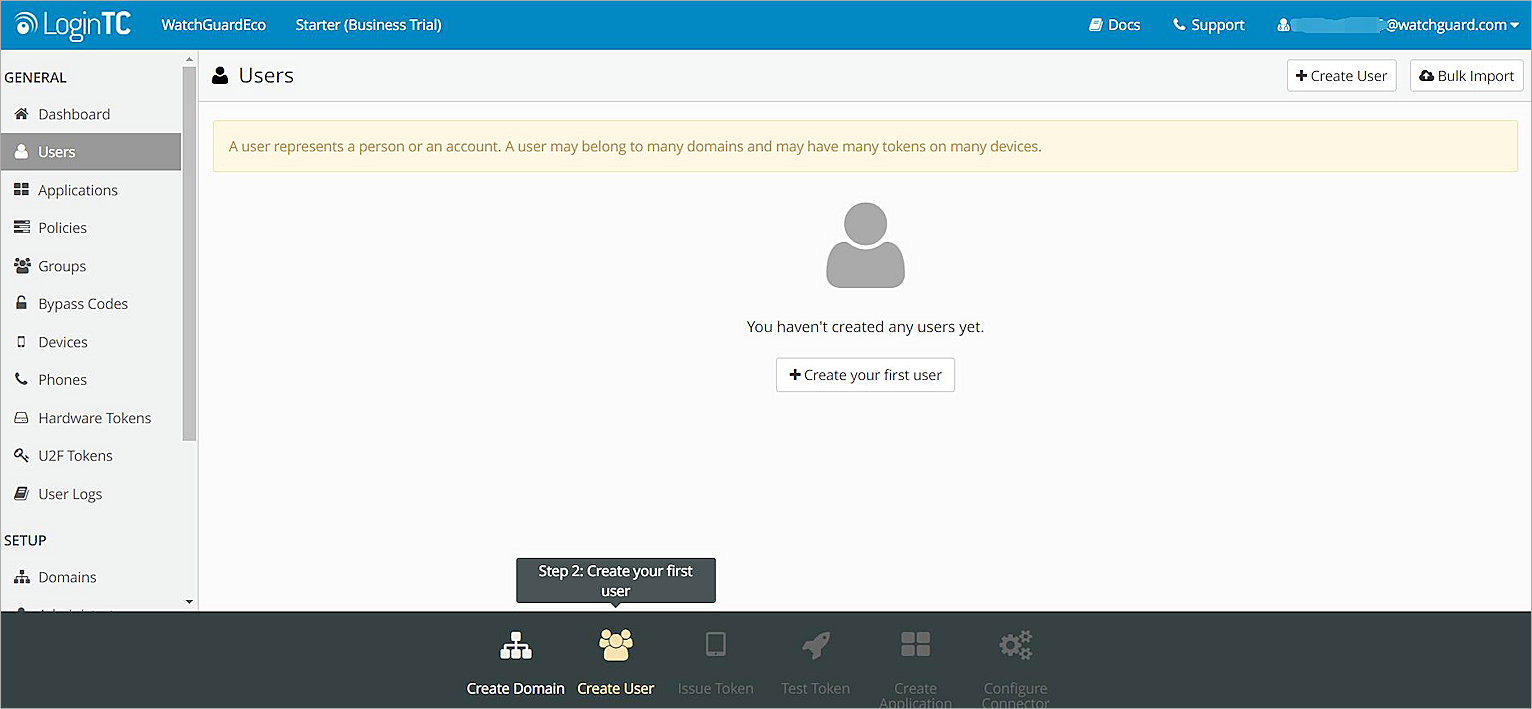Open the Configure Connector gears icon
This screenshot has height=709, width=1532.
[1015, 645]
